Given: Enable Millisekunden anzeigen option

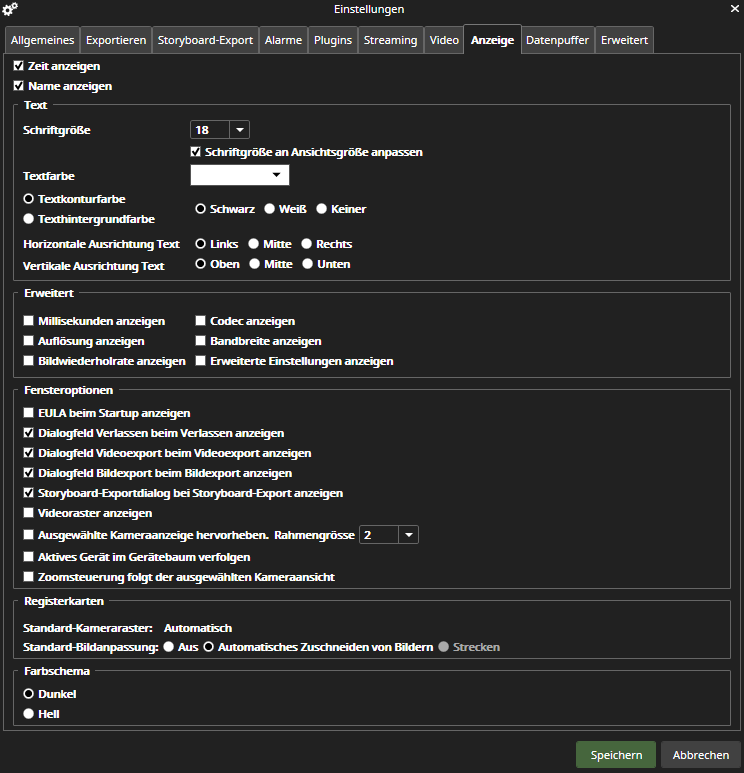Looking at the screenshot, I should point(29,321).
